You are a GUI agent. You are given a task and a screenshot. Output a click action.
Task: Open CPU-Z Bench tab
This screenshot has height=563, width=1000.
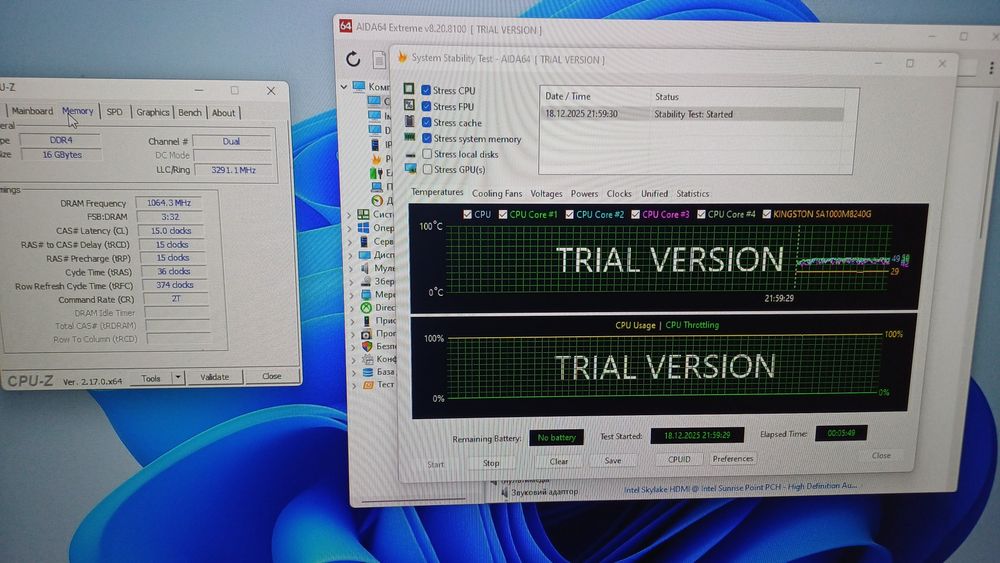click(x=189, y=112)
